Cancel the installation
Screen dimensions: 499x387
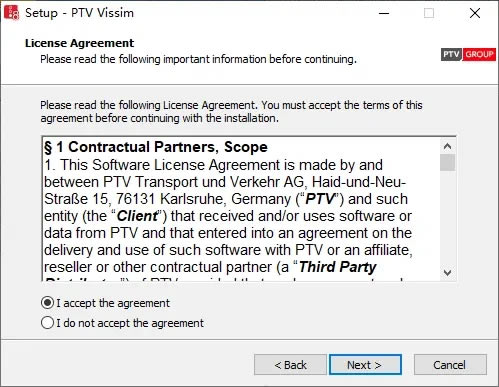click(450, 365)
